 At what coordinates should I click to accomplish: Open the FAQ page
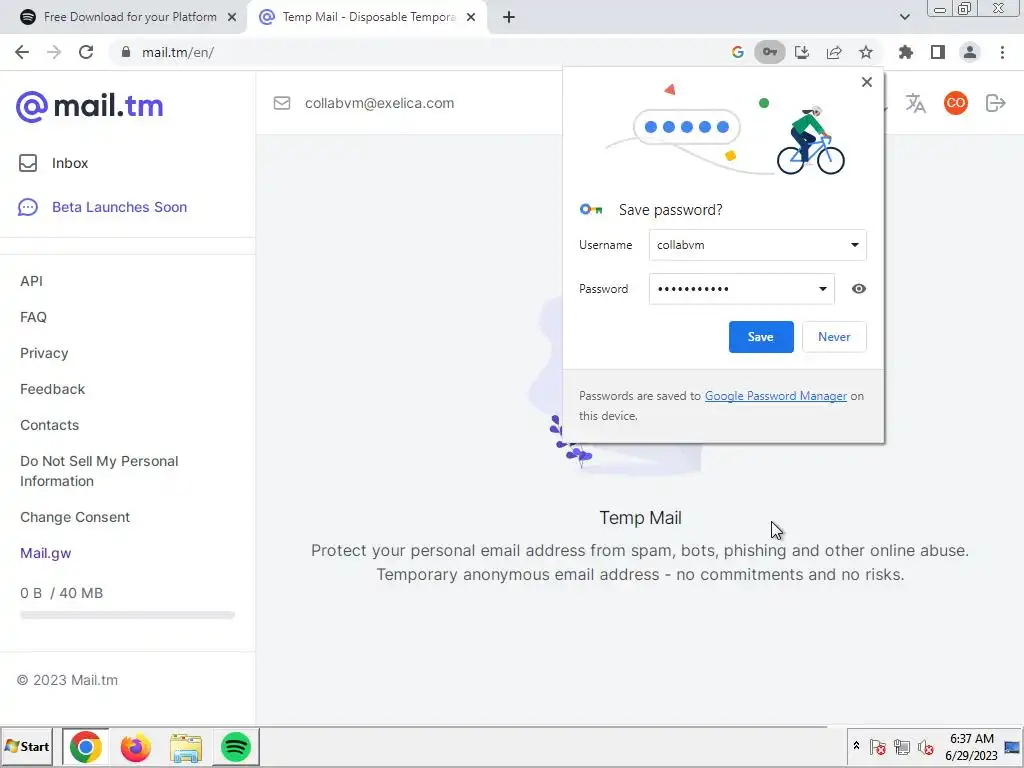[33, 317]
